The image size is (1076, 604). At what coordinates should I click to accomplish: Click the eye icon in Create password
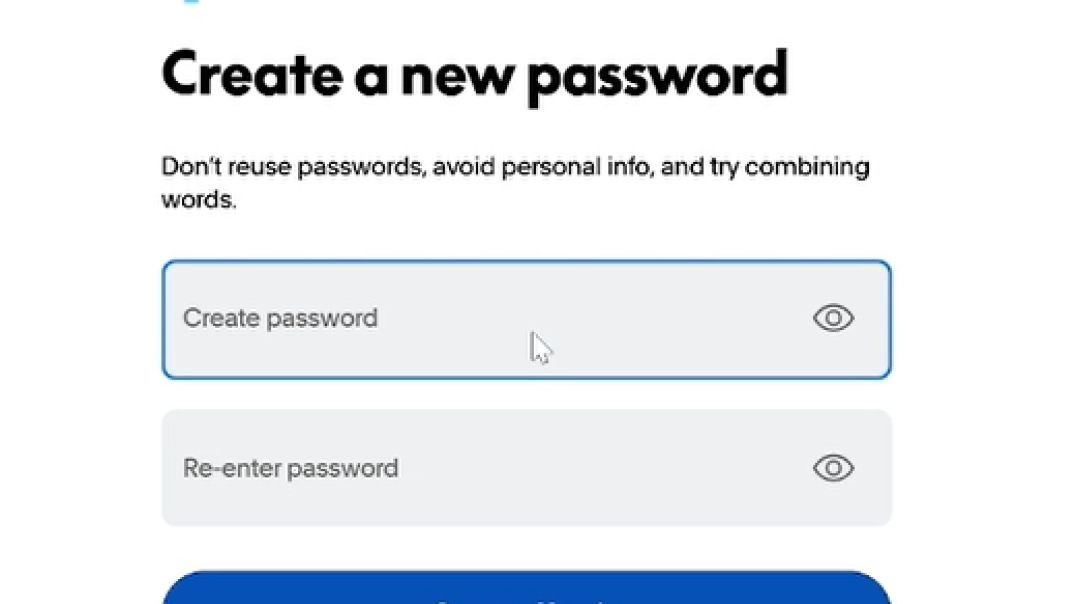tap(833, 319)
